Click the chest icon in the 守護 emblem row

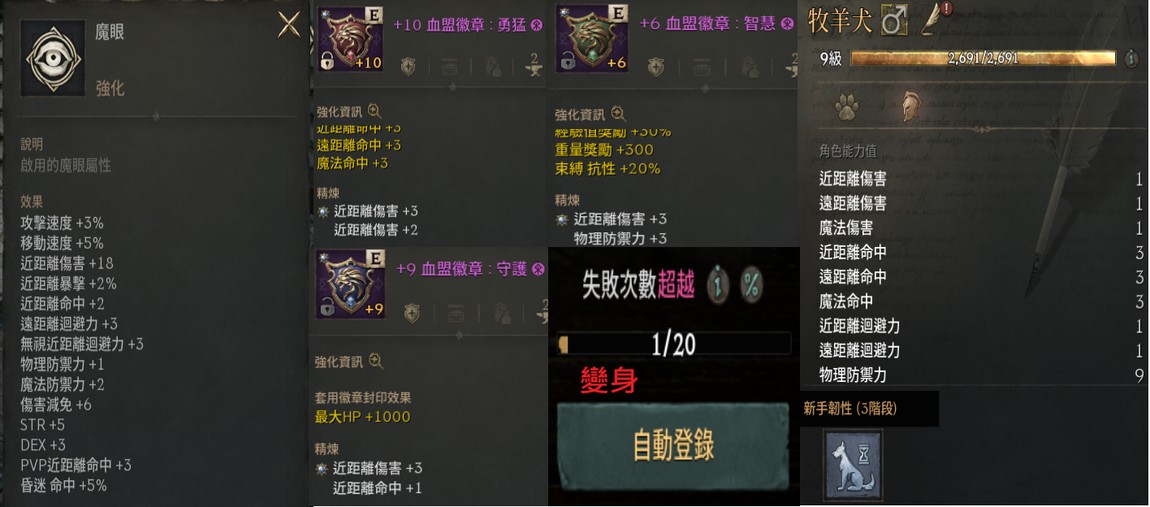click(455, 314)
